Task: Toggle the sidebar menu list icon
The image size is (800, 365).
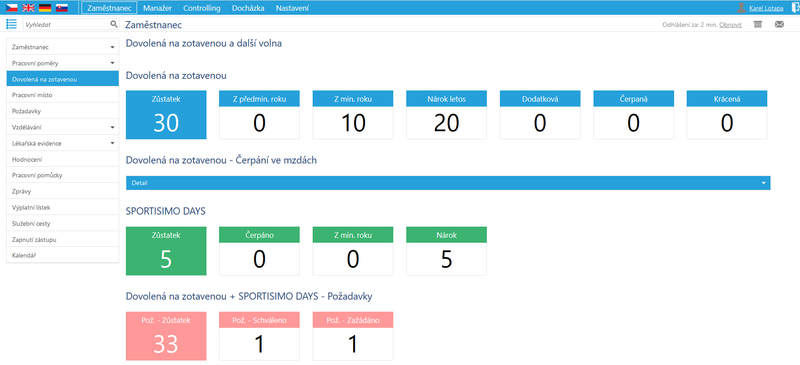Action: coord(11,24)
